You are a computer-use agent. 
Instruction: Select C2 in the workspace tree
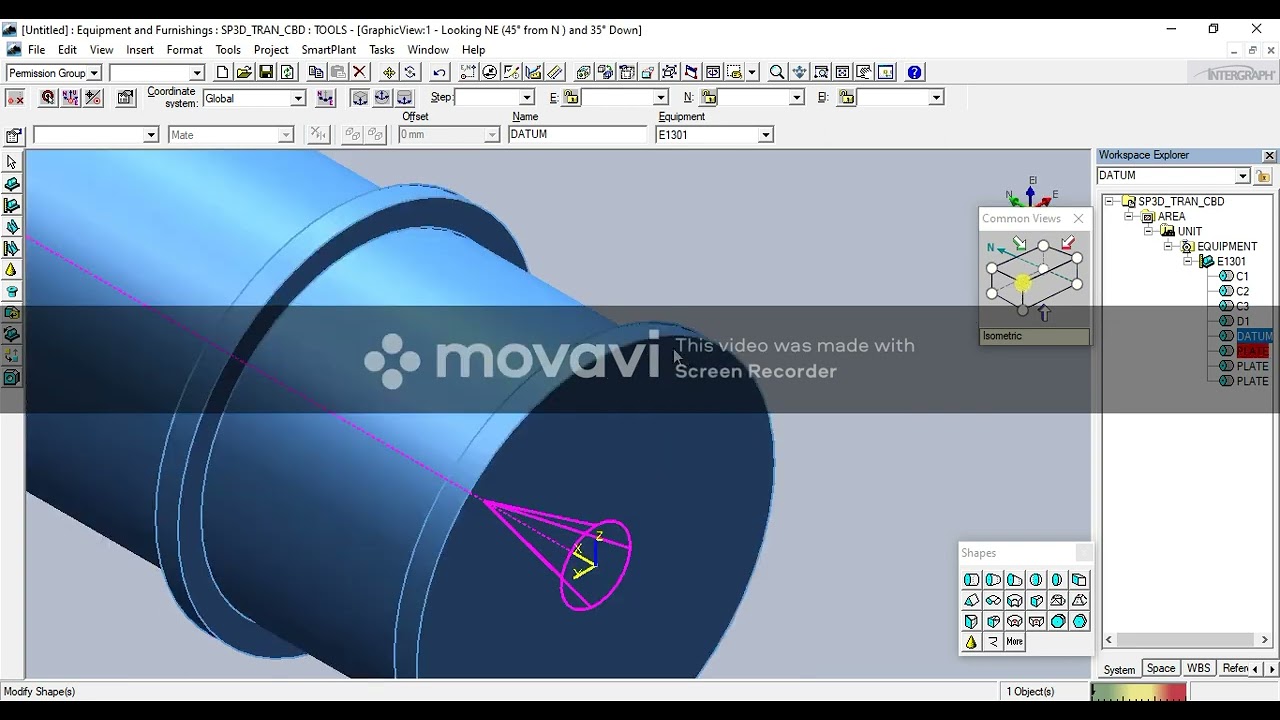tap(1242, 291)
